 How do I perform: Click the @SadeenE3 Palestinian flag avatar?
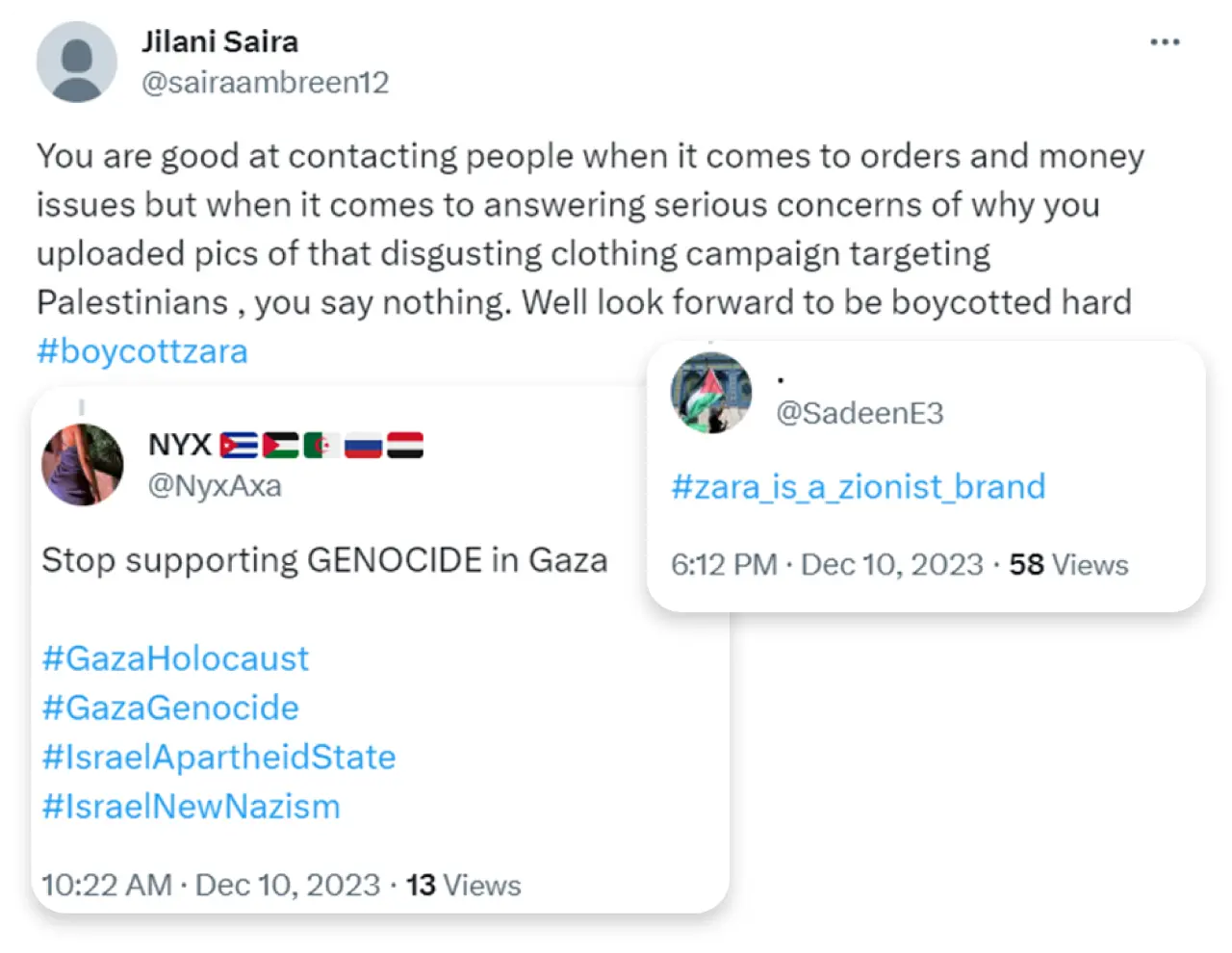coord(711,393)
